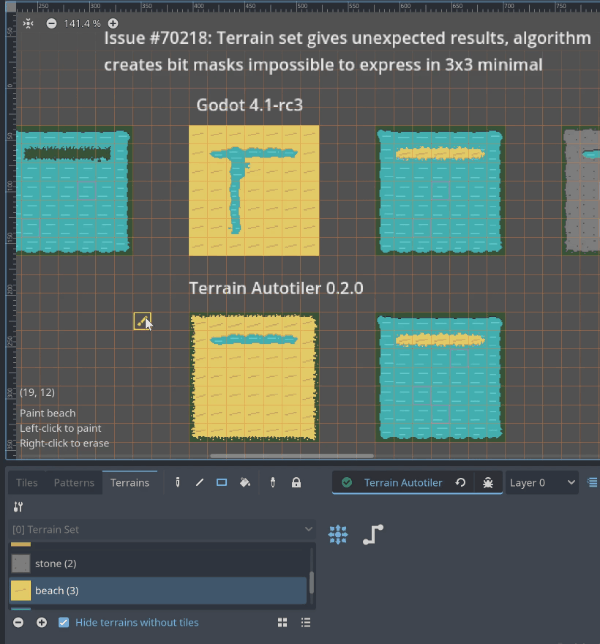
Task: Increase terrain icon size with plus button
Action: tap(41, 622)
